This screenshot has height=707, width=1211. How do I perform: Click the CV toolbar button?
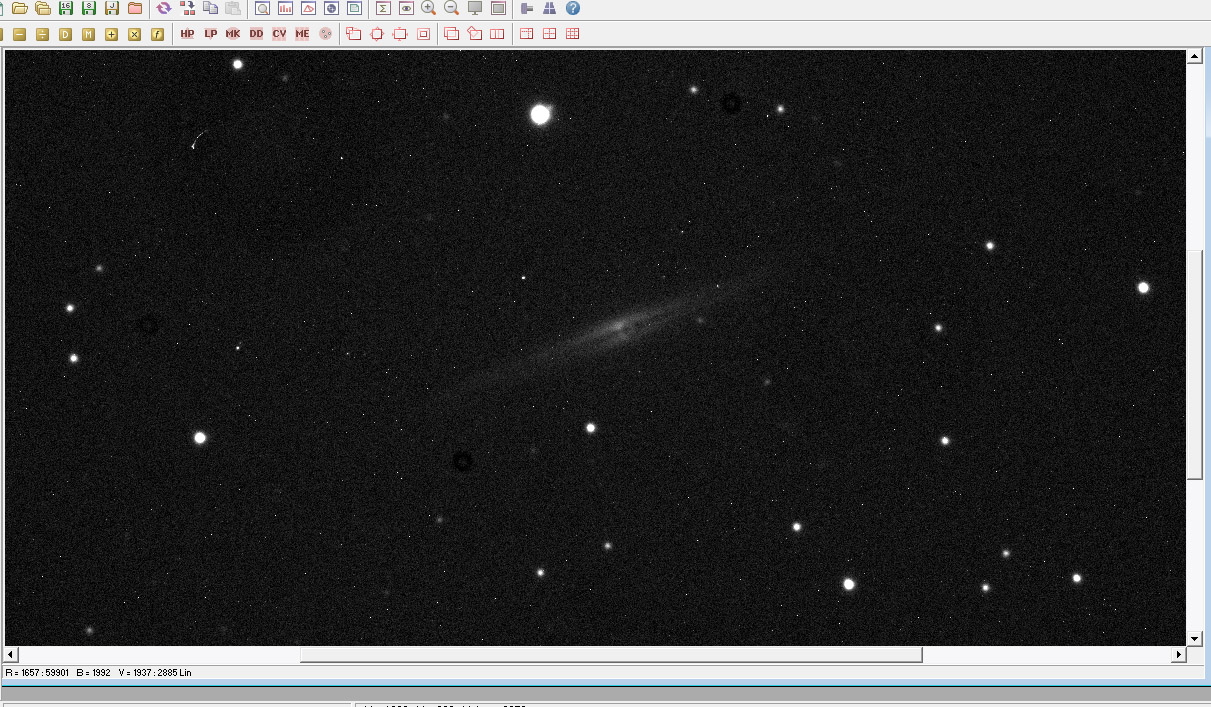point(279,34)
